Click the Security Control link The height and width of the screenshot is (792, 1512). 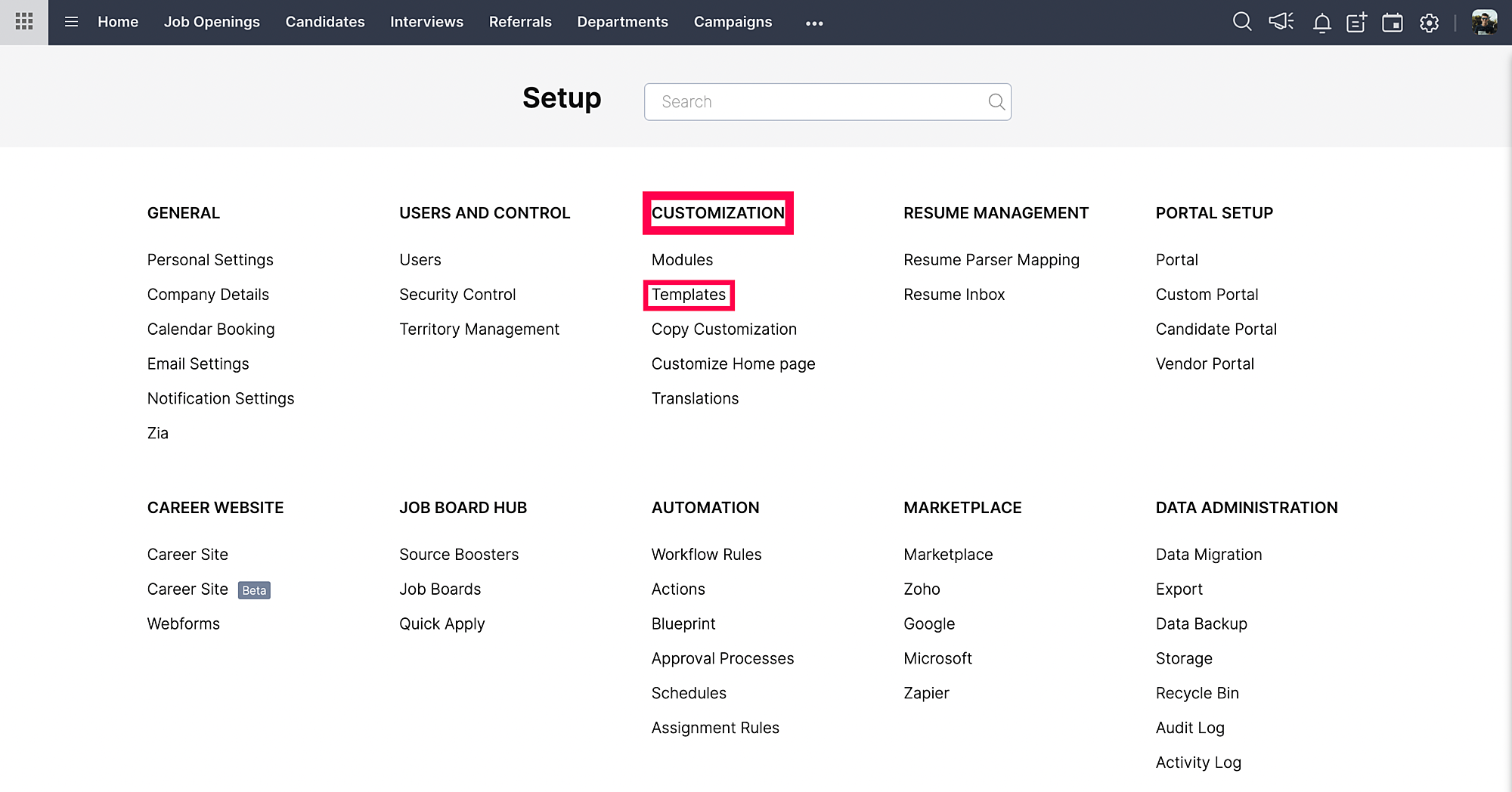point(457,295)
